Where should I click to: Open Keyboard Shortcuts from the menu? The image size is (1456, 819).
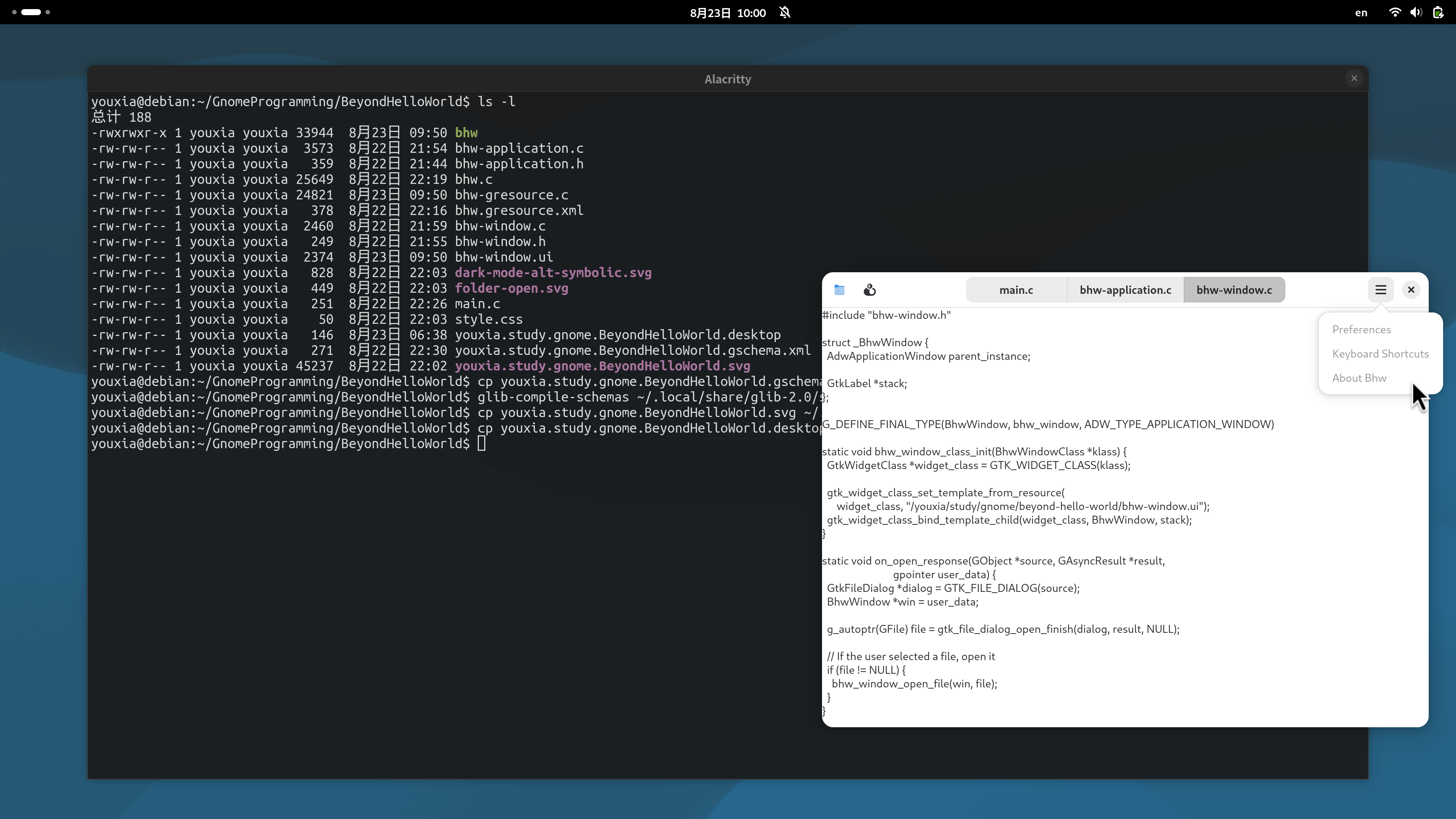(x=1380, y=353)
